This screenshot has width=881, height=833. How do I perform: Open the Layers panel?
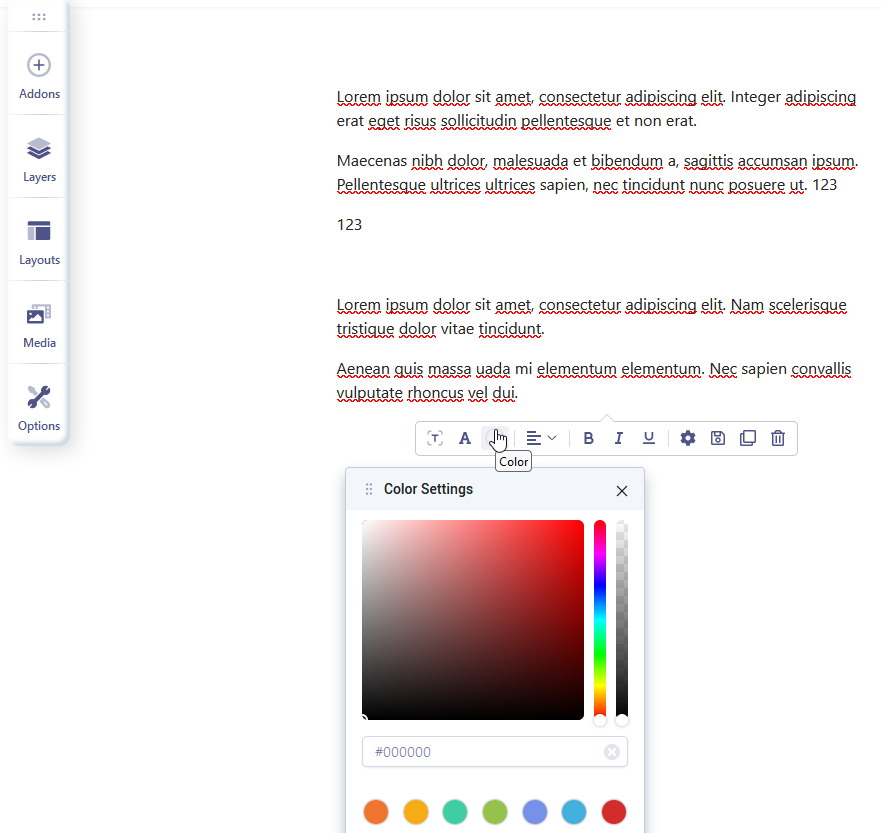[39, 159]
